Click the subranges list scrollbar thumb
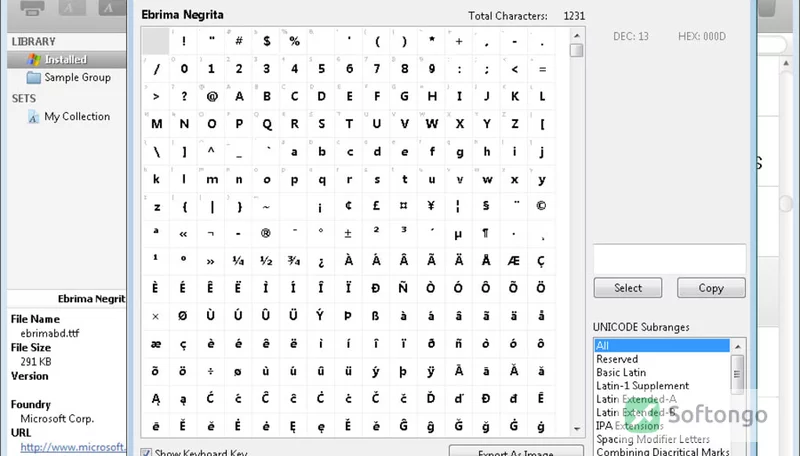Image resolution: width=800 pixels, height=456 pixels. coord(738,374)
